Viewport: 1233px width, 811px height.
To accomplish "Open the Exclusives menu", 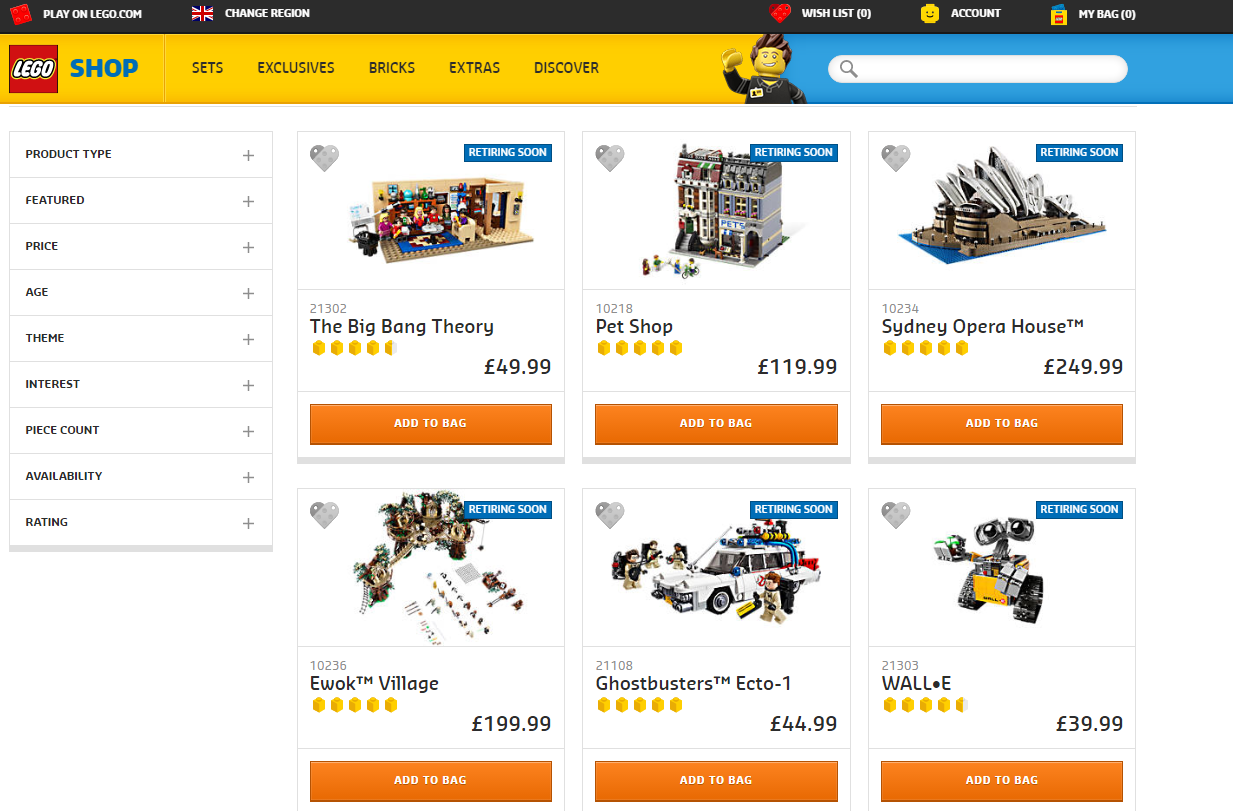I will [296, 68].
